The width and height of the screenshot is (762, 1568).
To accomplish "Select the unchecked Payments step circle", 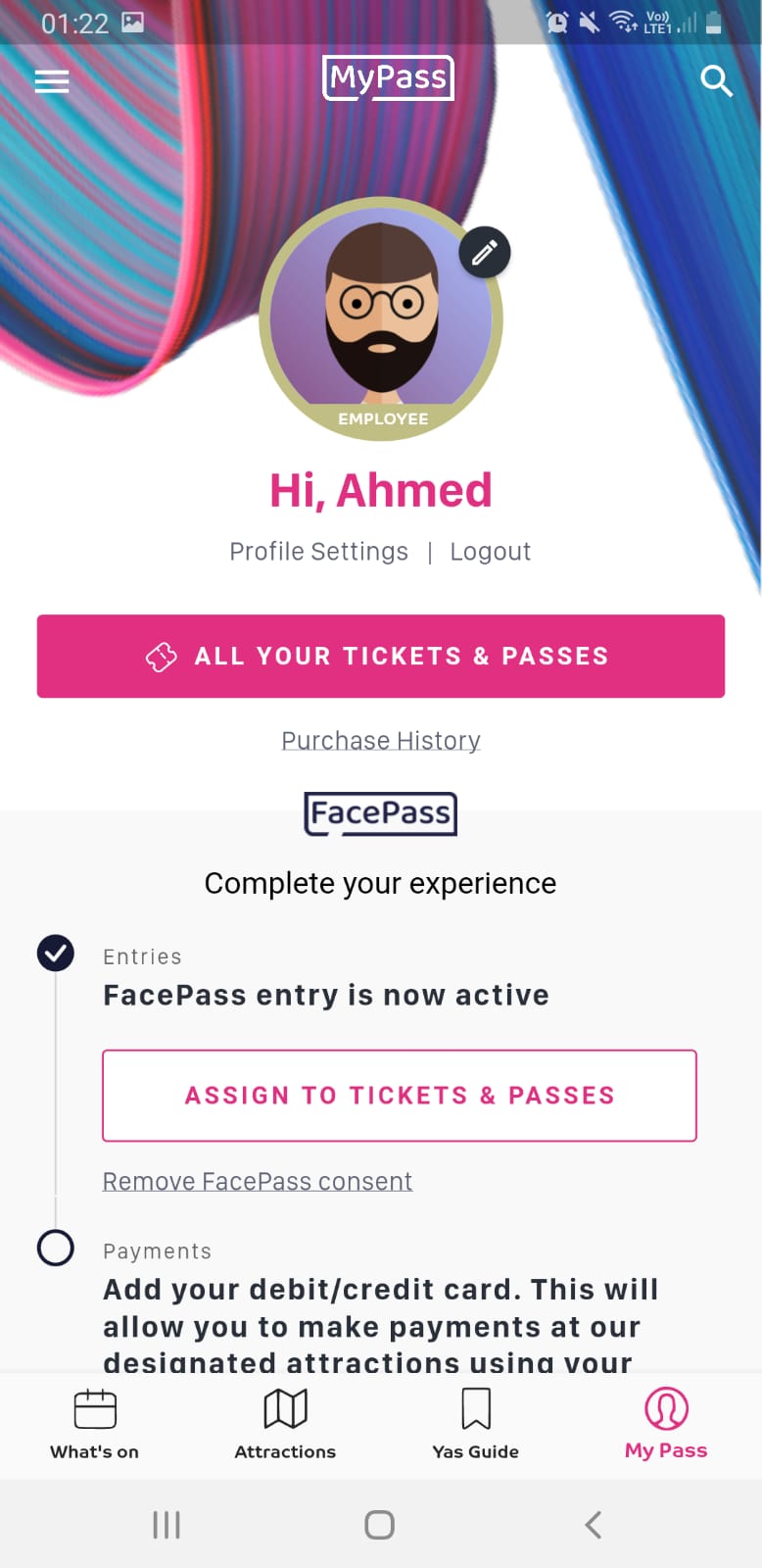I will (x=56, y=1248).
